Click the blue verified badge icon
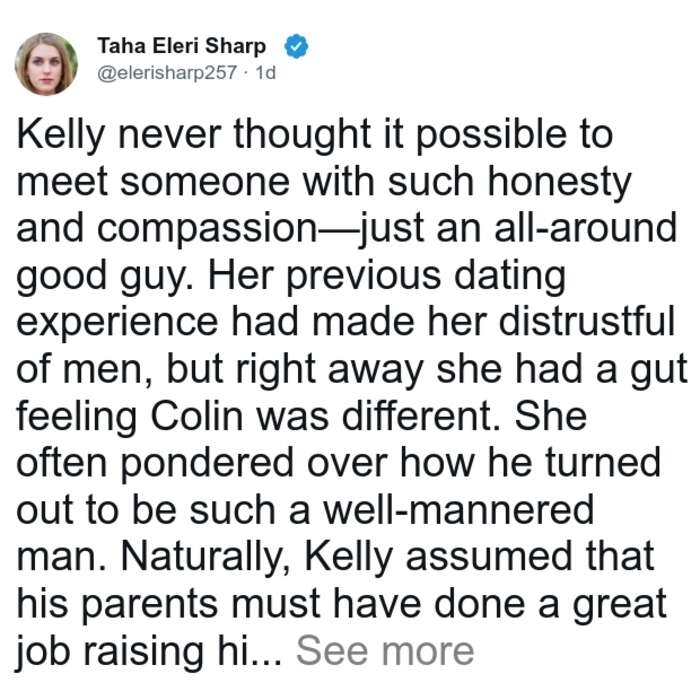Viewport: 700px width, 700px height. click(296, 46)
